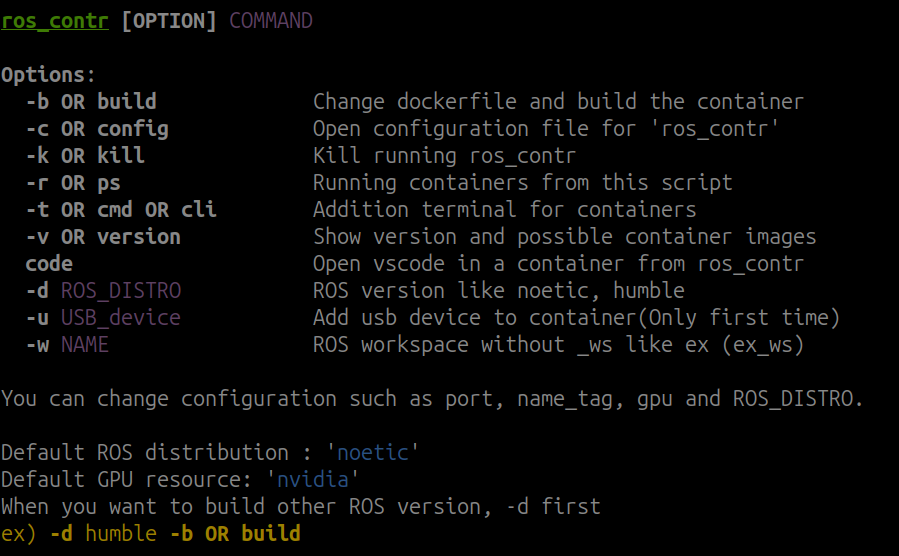The width and height of the screenshot is (899, 556).
Task: Click the sentence about changing configuration
Action: (x=432, y=399)
